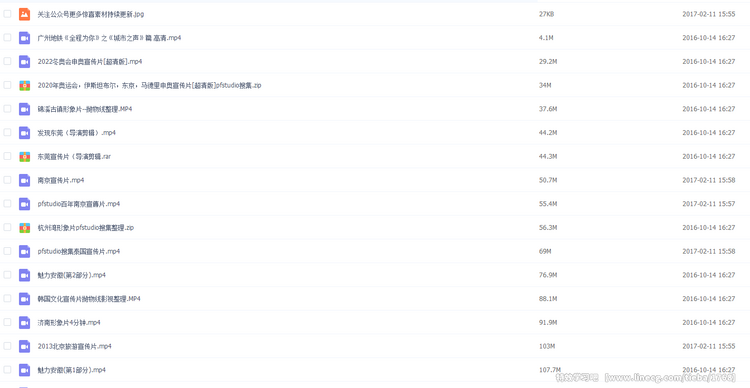This screenshot has height=388, width=750.
Task: Click video icon beside 魅力安徽(第2部分).mp4
Action: point(24,275)
